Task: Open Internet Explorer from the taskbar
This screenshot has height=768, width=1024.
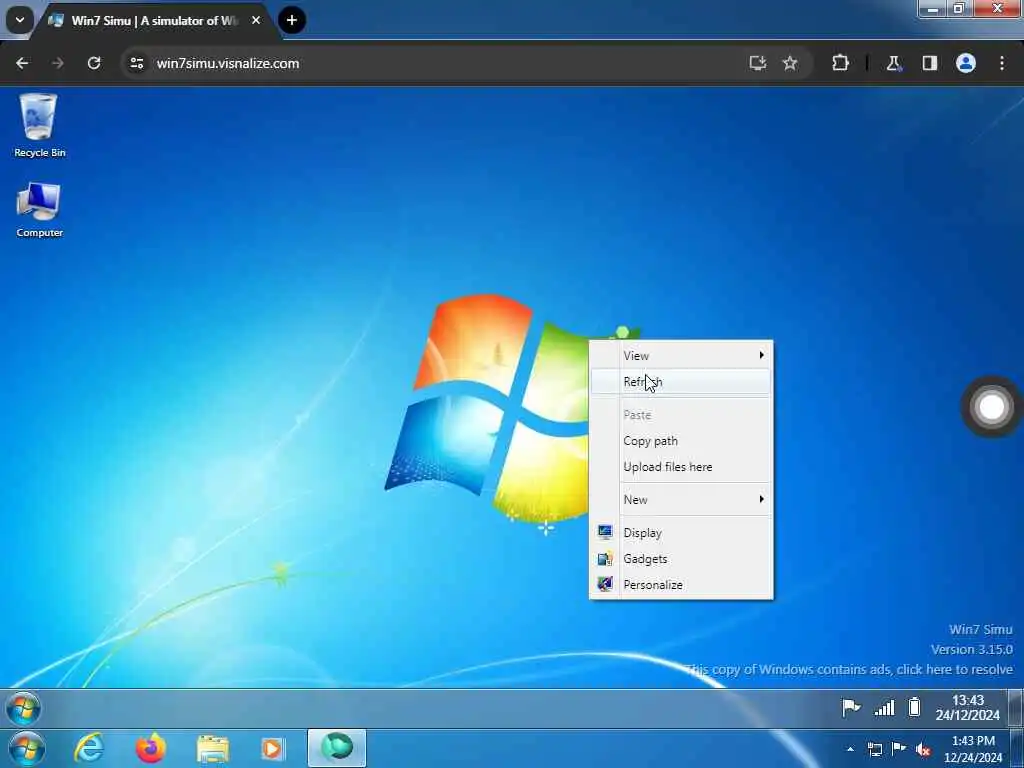Action: 89,748
